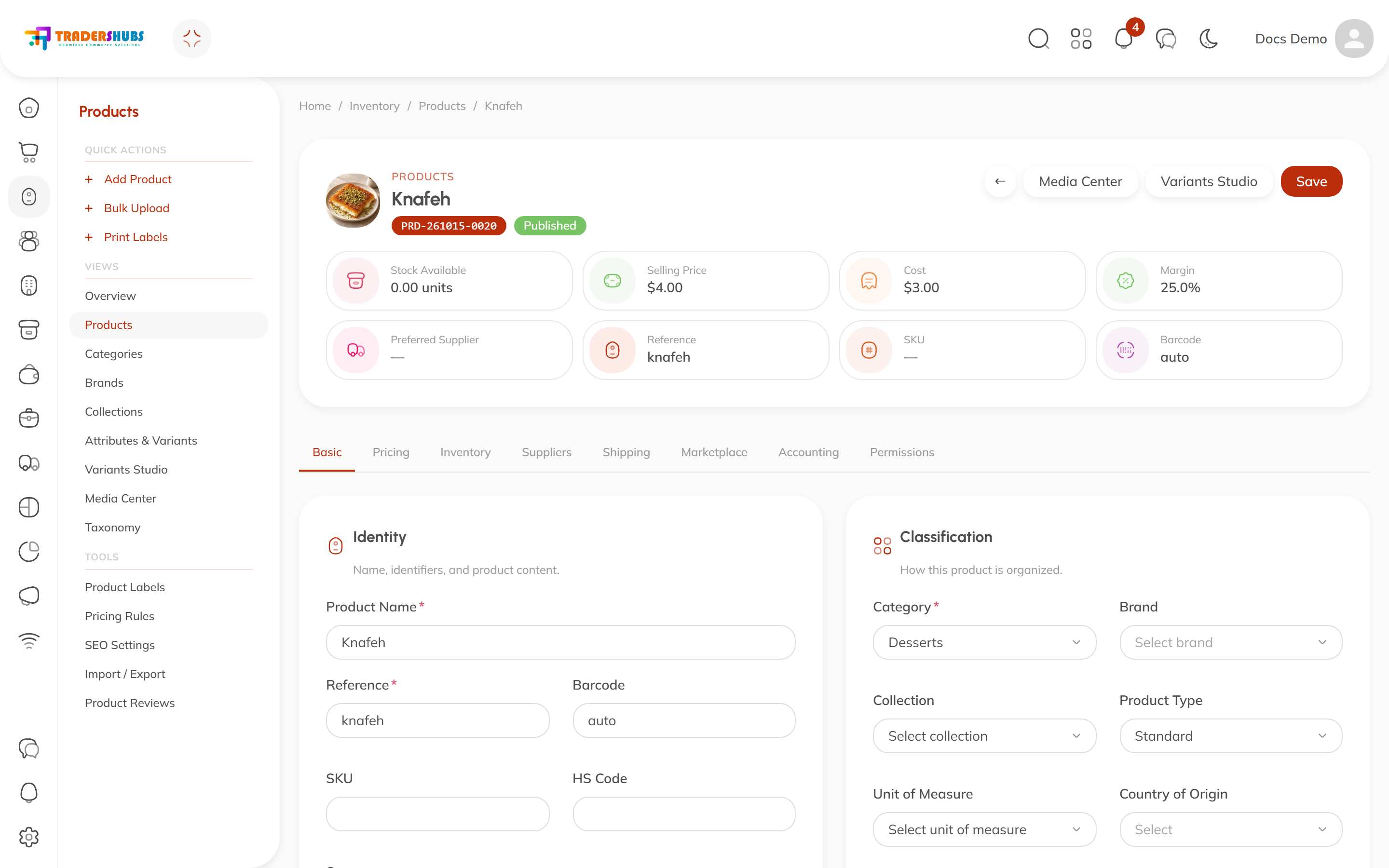Click the Knafeh product thumbnail image
The width and height of the screenshot is (1389, 868).
353,200
